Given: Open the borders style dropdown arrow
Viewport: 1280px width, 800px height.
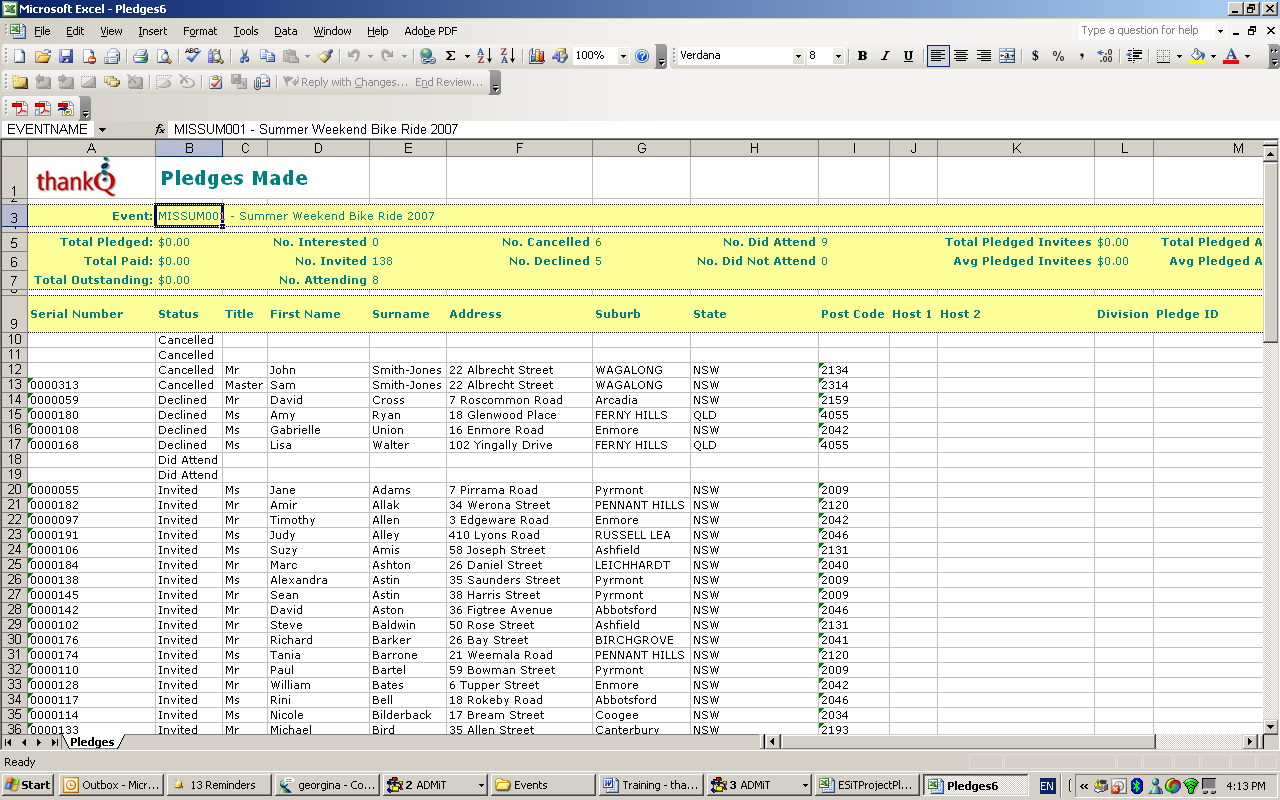Looking at the screenshot, I should tap(1178, 56).
